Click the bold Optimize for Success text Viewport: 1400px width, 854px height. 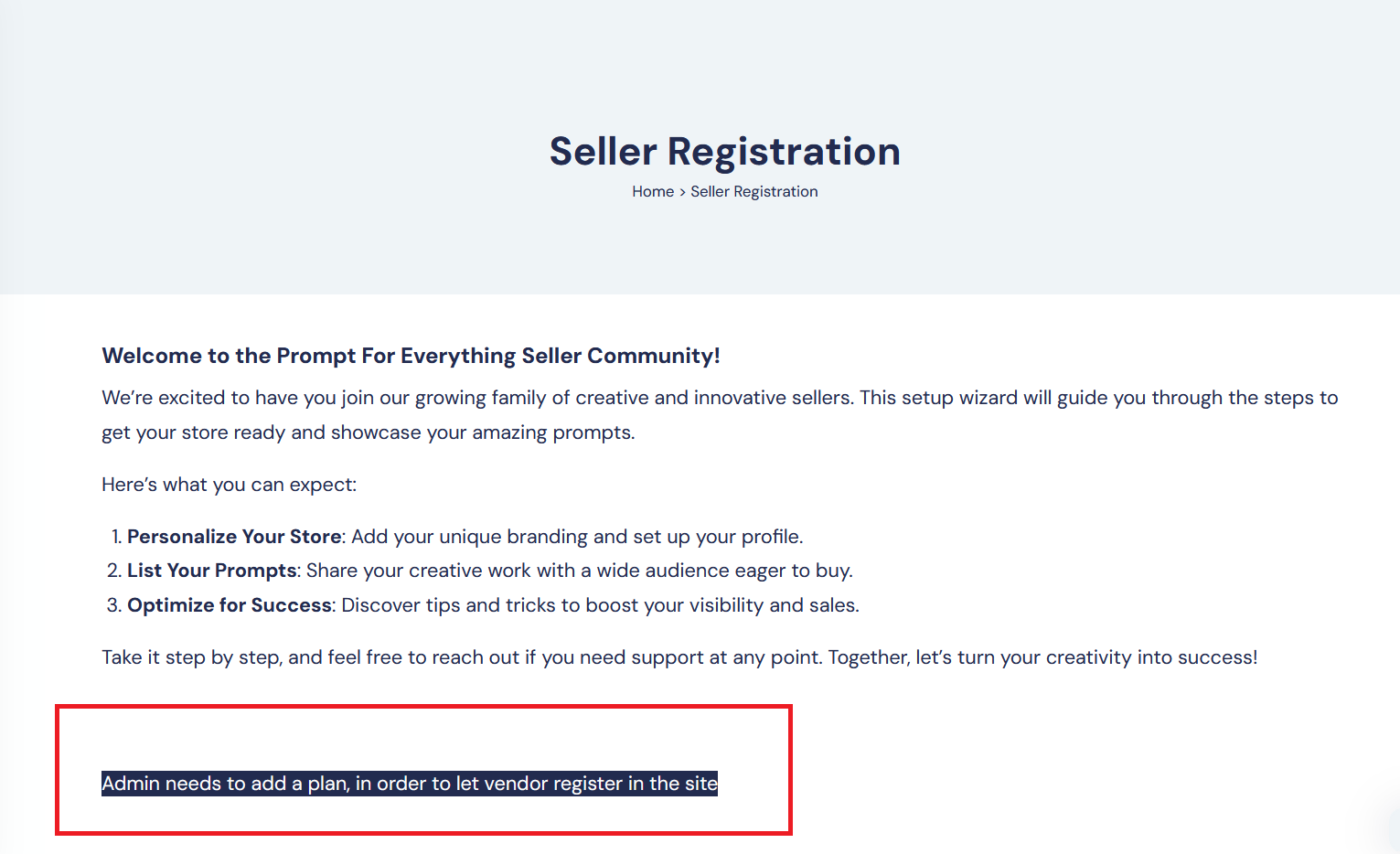229,605
